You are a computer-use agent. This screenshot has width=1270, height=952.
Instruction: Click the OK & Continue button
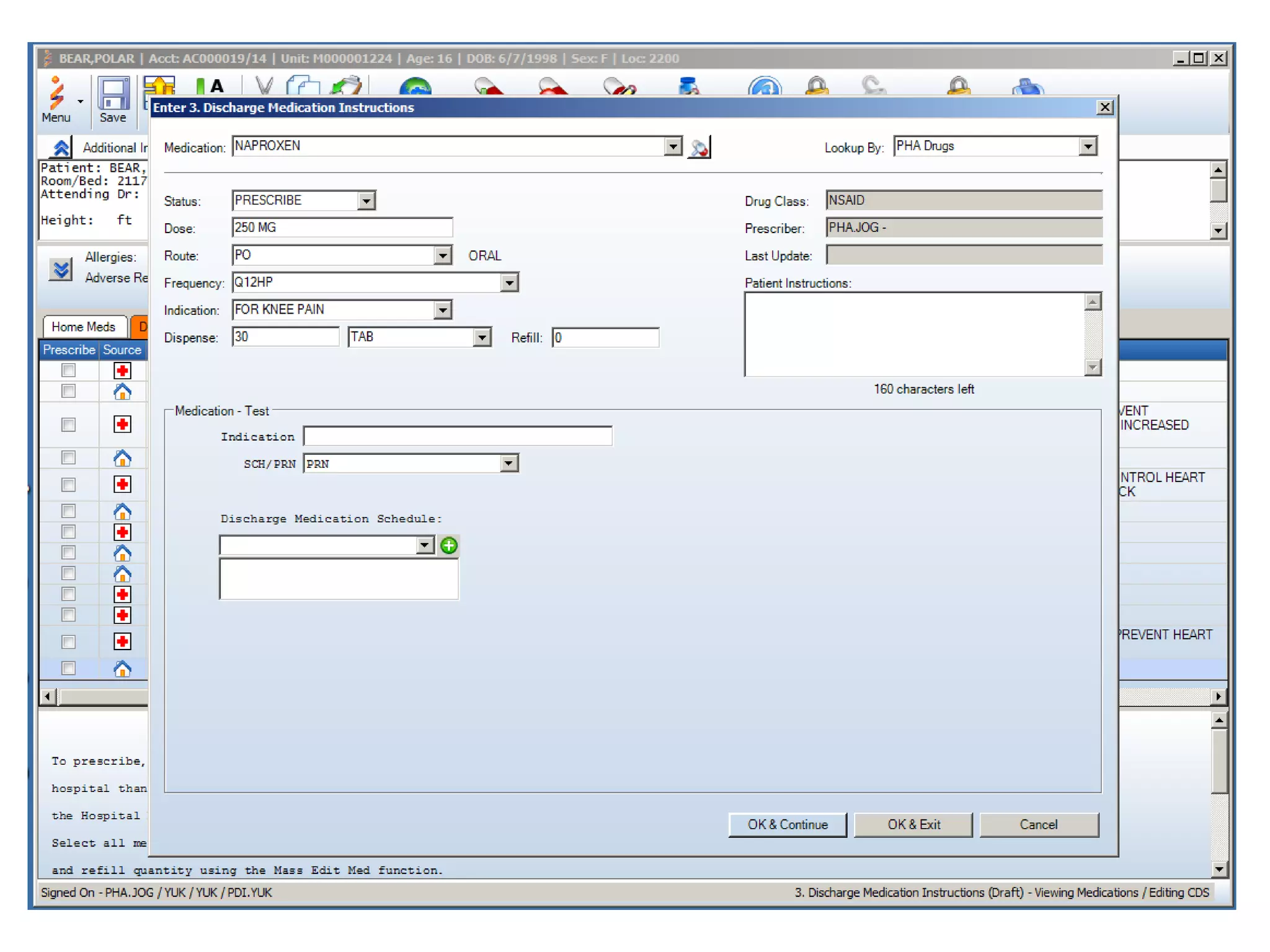pyautogui.click(x=787, y=824)
